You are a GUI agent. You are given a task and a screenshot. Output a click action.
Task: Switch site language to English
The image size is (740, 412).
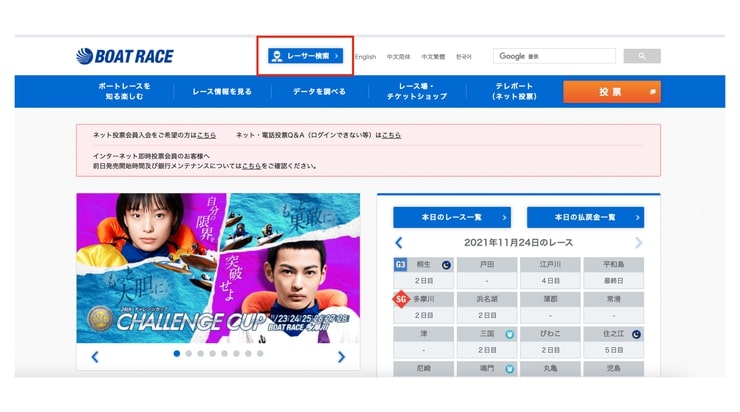click(365, 57)
